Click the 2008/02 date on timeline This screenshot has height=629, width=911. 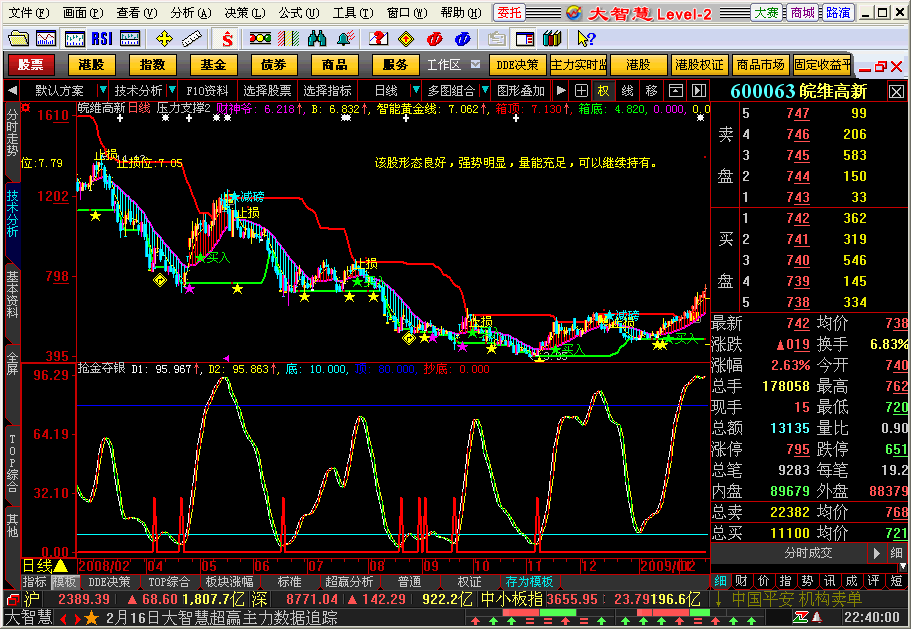[103, 566]
